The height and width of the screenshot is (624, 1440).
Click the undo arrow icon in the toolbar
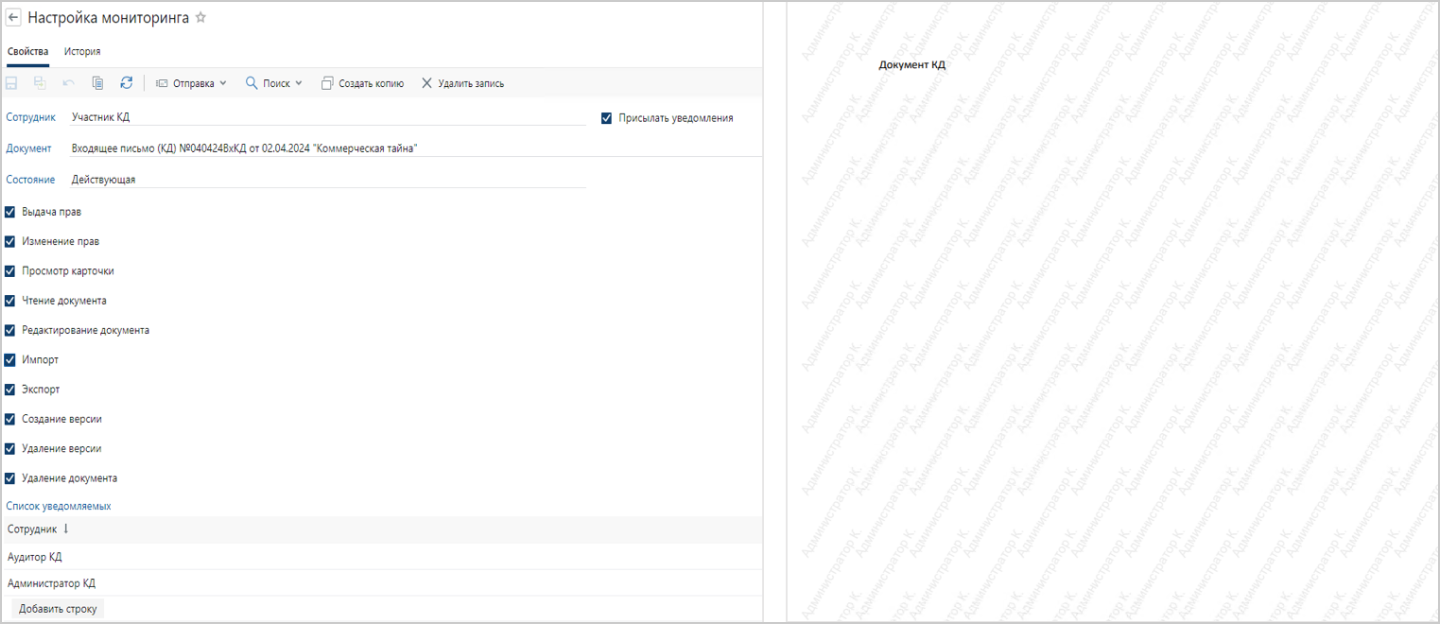point(69,83)
